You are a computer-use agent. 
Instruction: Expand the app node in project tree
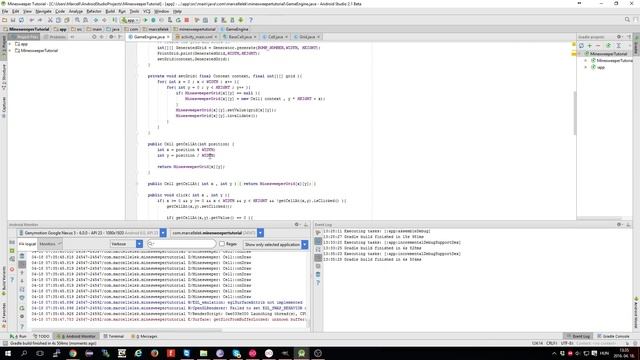coord(10,44)
